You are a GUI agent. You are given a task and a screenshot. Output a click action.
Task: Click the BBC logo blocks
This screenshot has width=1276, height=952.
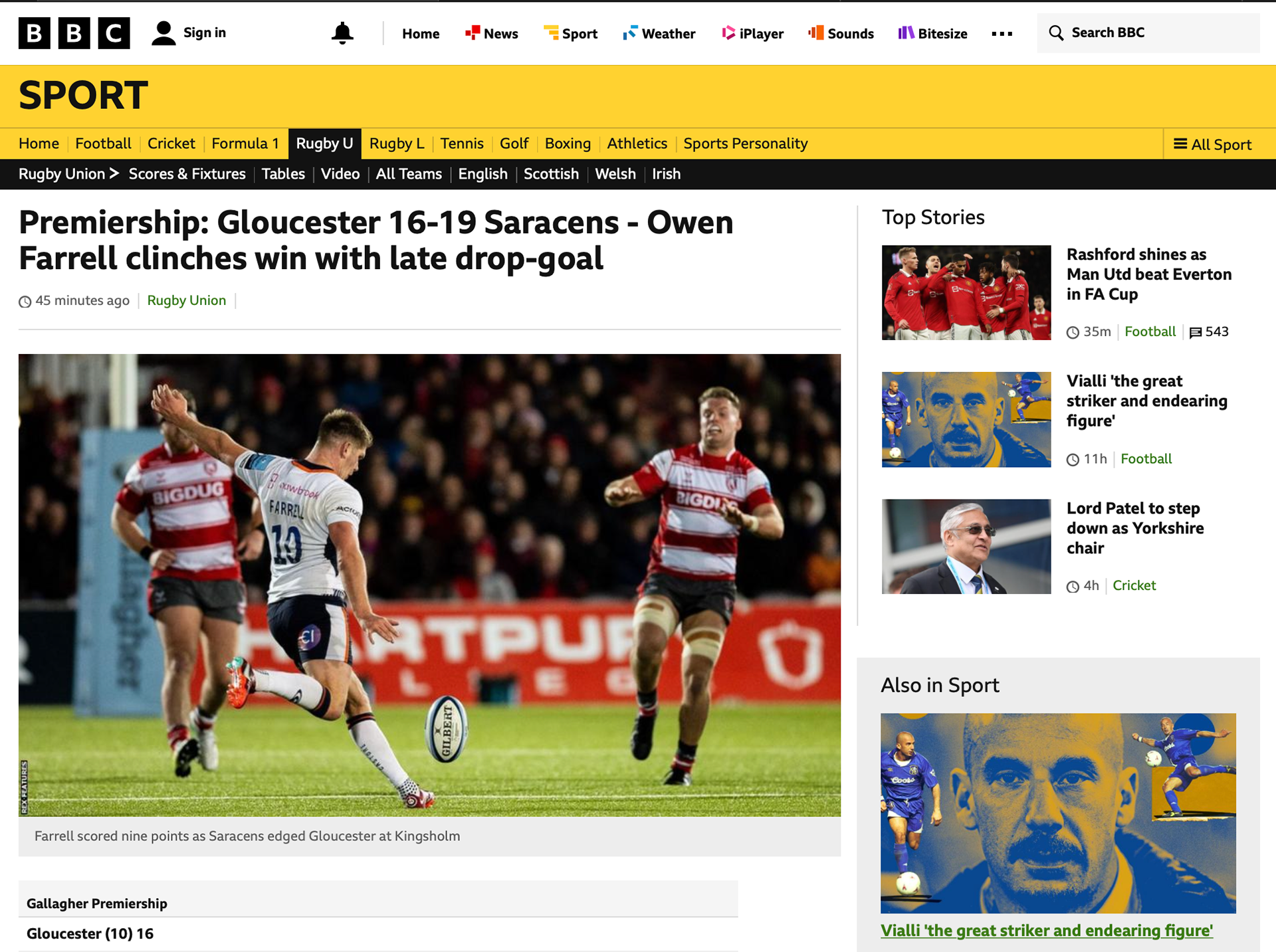(x=74, y=33)
